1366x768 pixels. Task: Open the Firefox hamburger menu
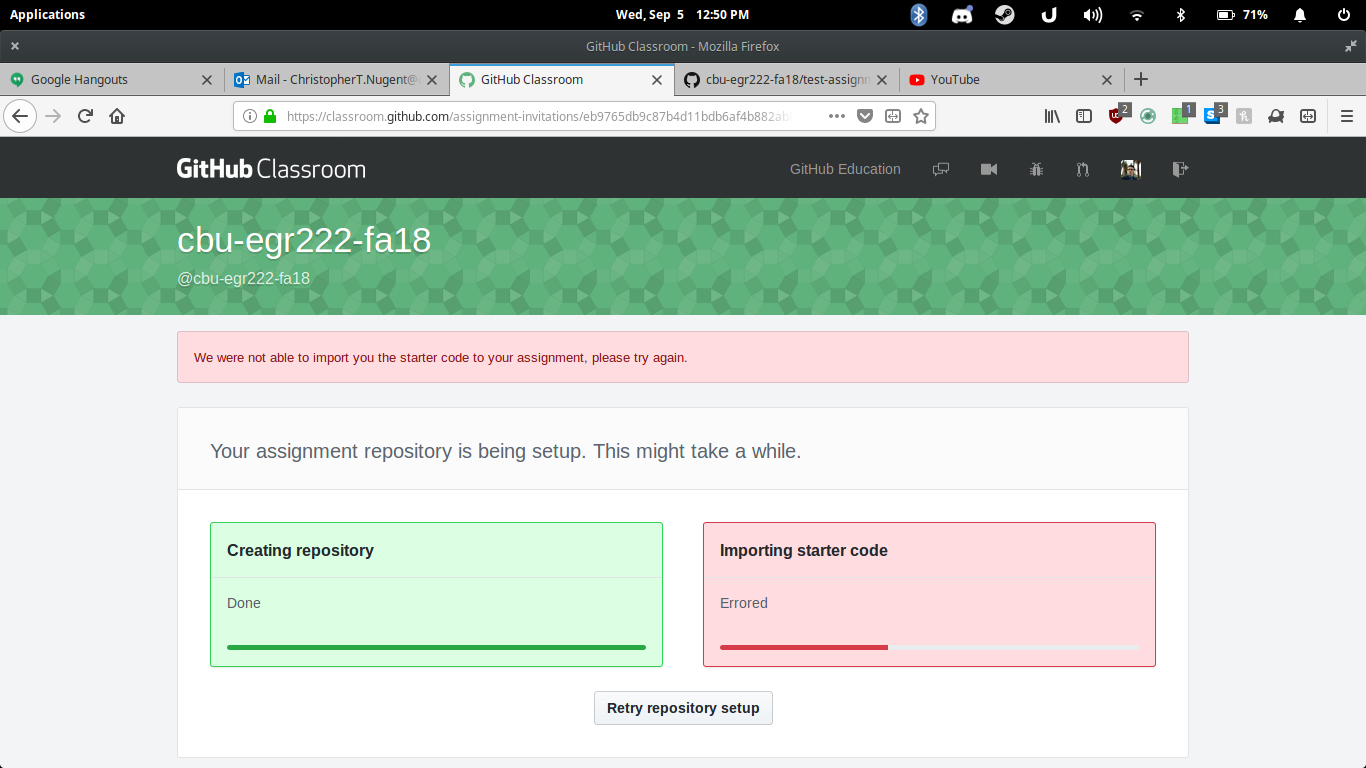coord(1347,116)
